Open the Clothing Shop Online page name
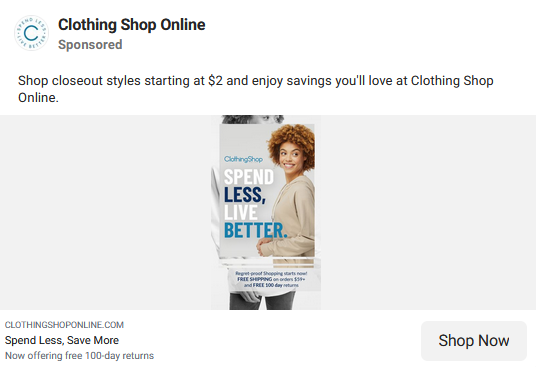Image resolution: width=536 pixels, height=367 pixels. pos(132,25)
